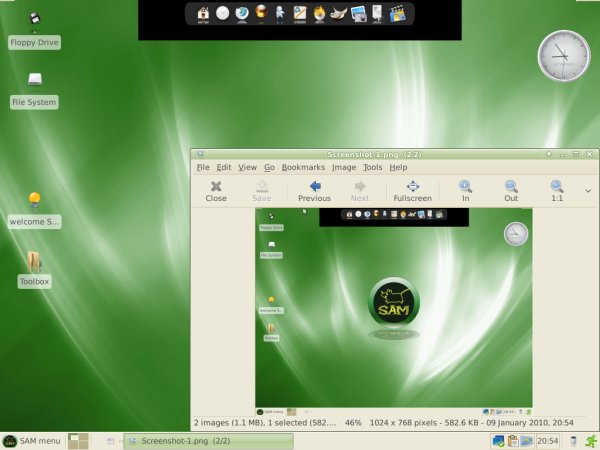The height and width of the screenshot is (450, 600).
Task: Launch the office document editor in the dock
Action: [300, 13]
